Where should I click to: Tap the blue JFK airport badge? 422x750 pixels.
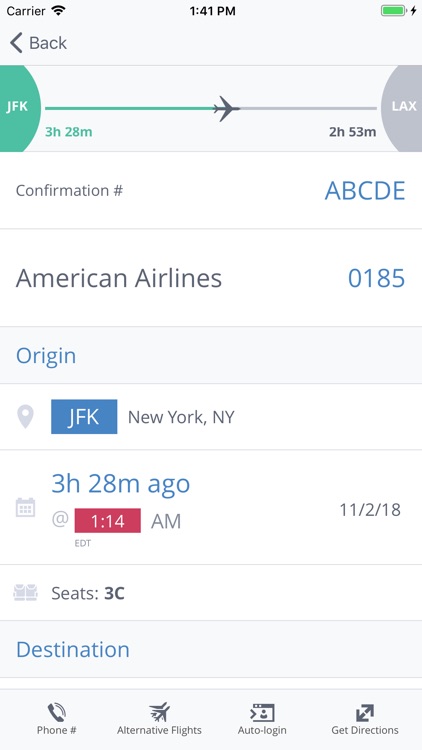(84, 417)
